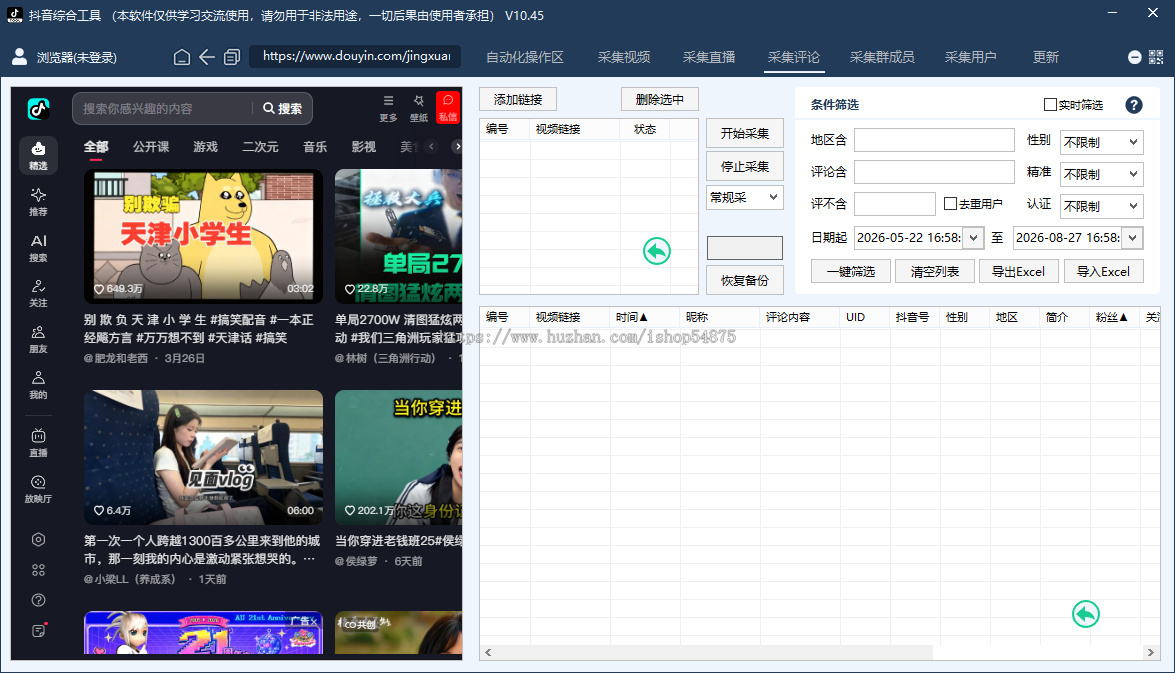Click the browser home icon
This screenshot has height=673, width=1175.
[x=181, y=57]
